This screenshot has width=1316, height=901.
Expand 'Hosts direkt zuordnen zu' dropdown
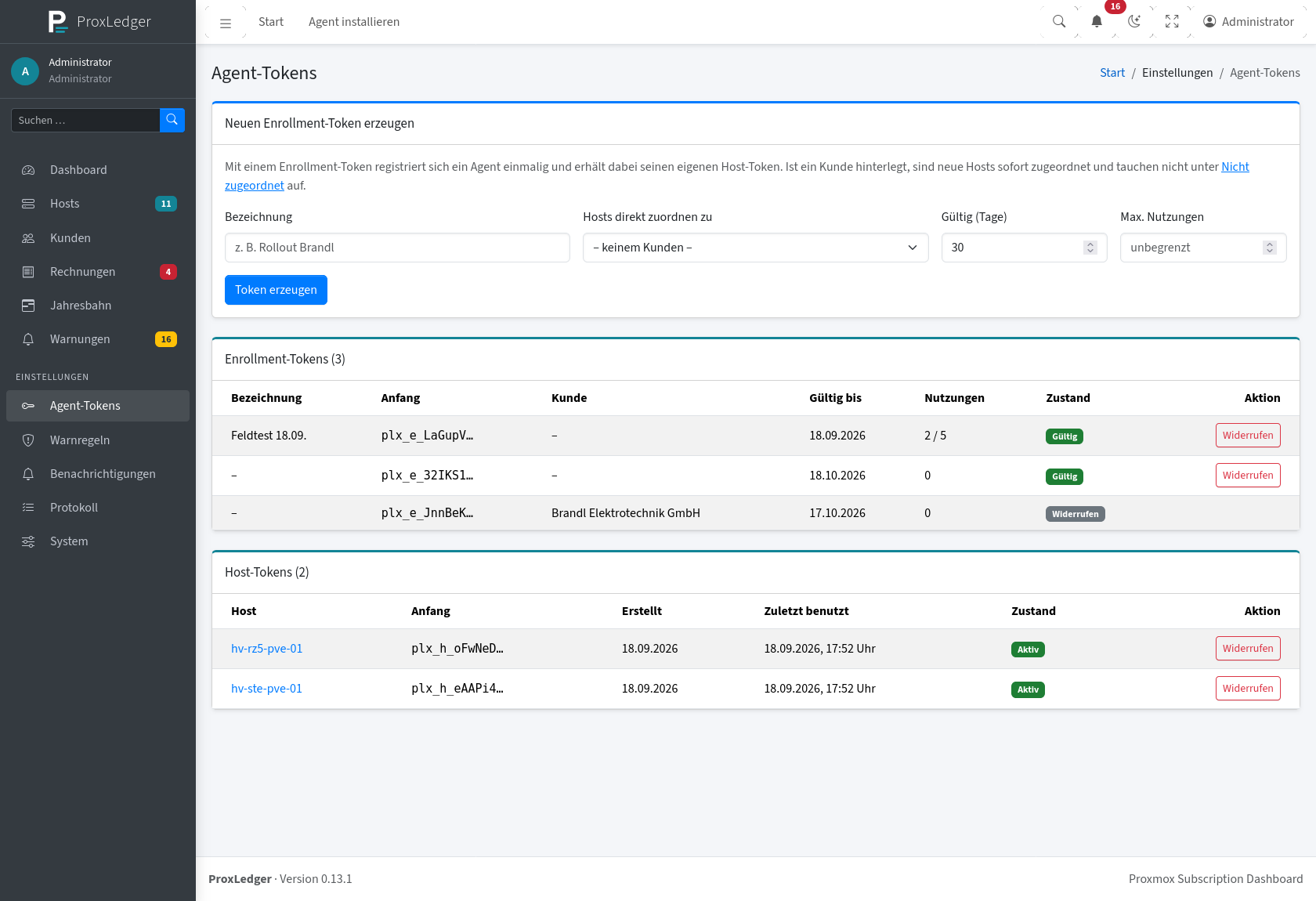pyautogui.click(x=755, y=248)
